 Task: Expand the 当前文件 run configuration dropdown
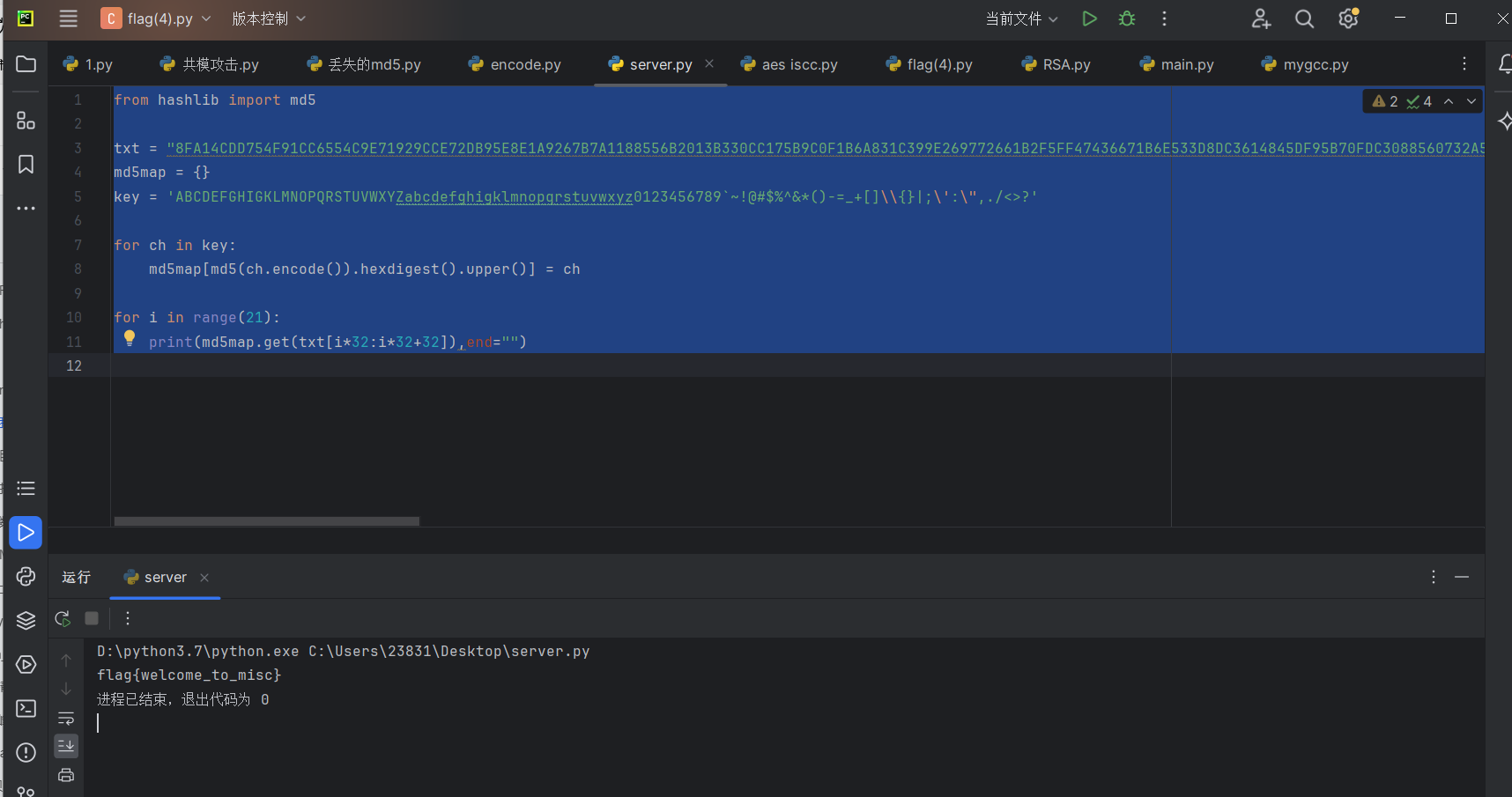[1021, 18]
